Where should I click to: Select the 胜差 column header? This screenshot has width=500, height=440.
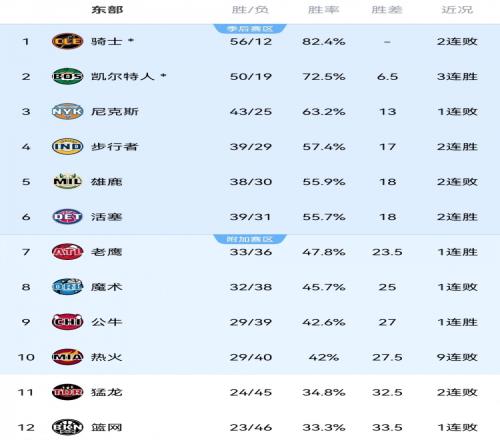[387, 10]
